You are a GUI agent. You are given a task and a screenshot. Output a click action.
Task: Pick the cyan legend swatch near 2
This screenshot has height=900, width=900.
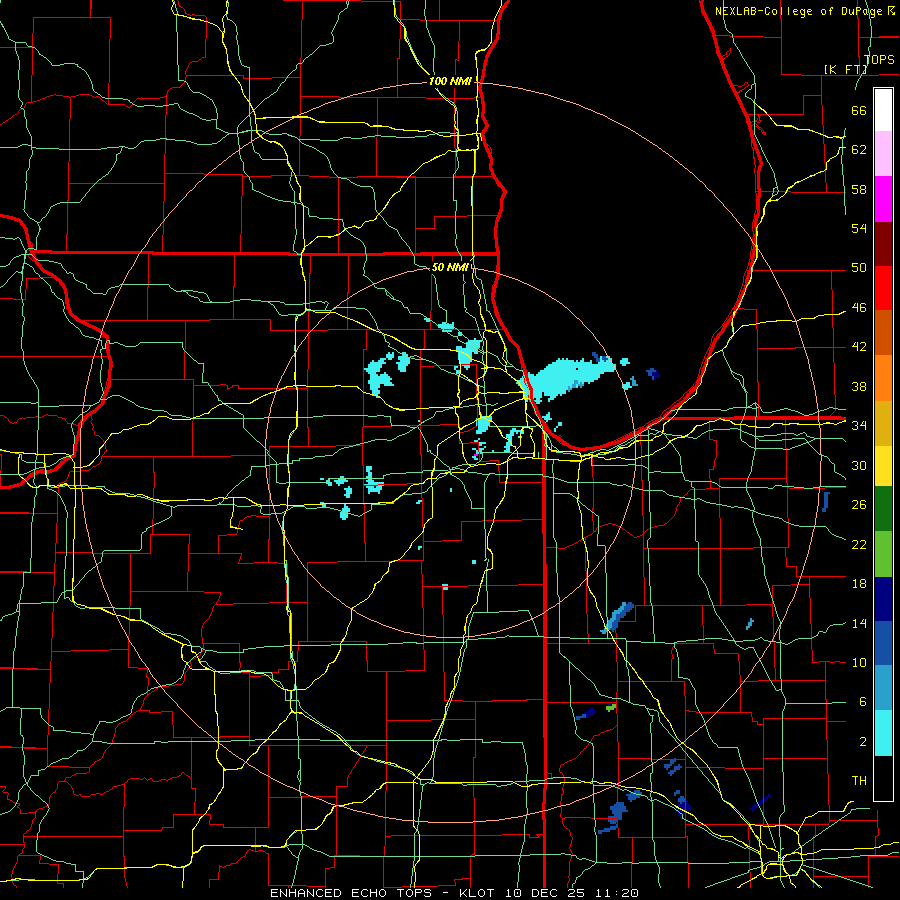pos(883,733)
